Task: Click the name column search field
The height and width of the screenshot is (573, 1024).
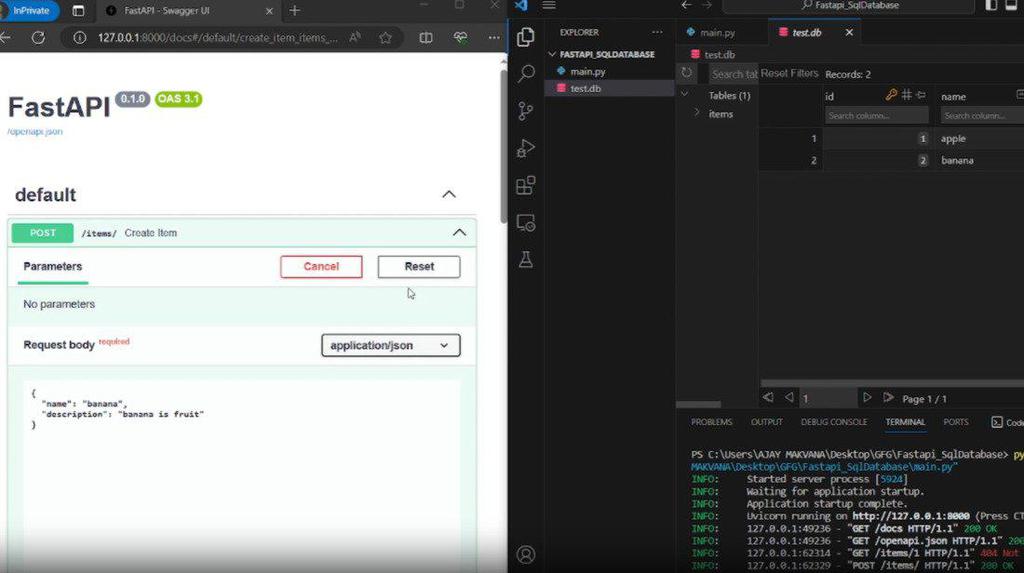Action: [x=982, y=116]
